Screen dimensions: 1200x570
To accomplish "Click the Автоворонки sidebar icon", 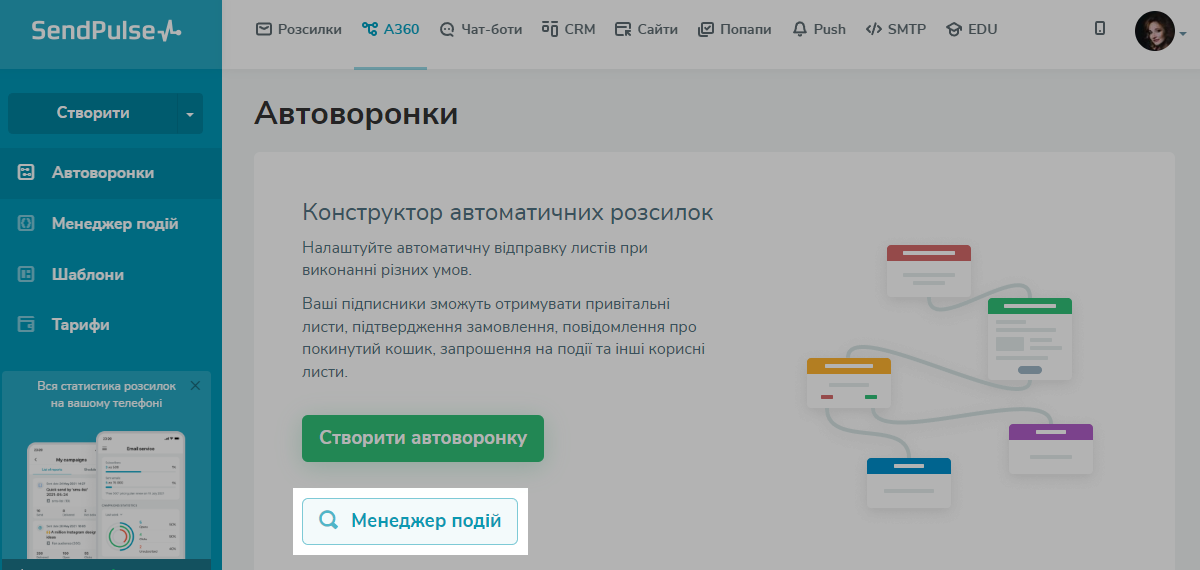I will 27,173.
